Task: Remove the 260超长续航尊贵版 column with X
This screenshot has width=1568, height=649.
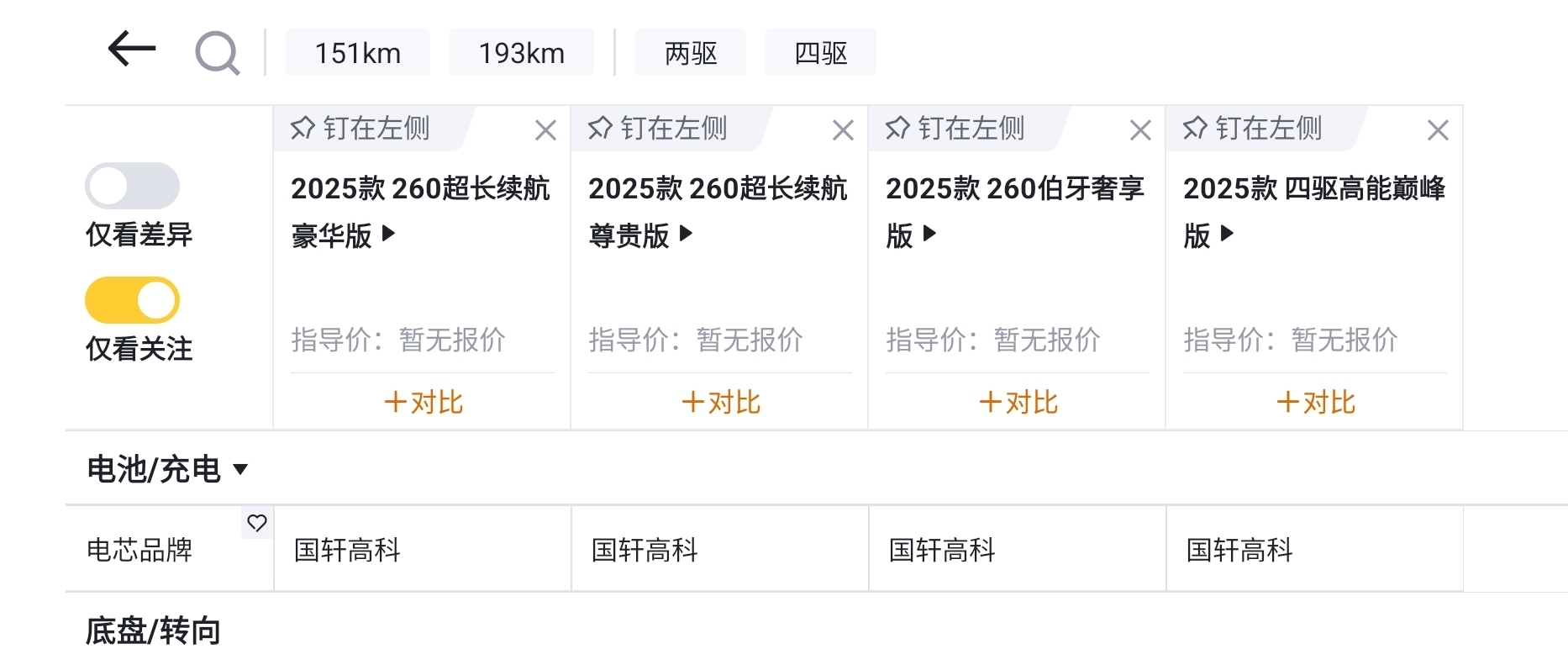Action: pos(843,130)
